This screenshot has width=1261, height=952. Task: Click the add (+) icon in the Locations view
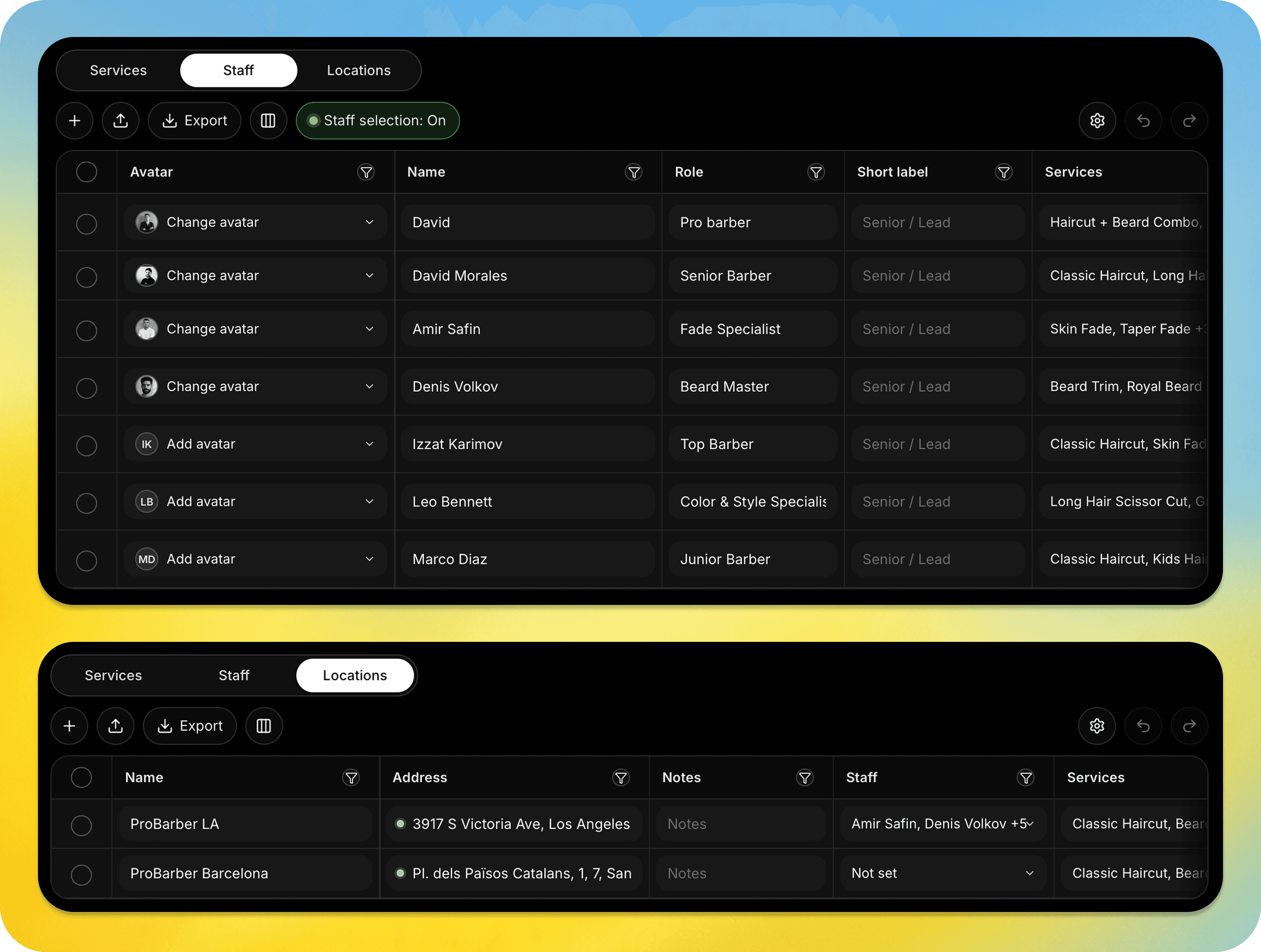tap(69, 726)
